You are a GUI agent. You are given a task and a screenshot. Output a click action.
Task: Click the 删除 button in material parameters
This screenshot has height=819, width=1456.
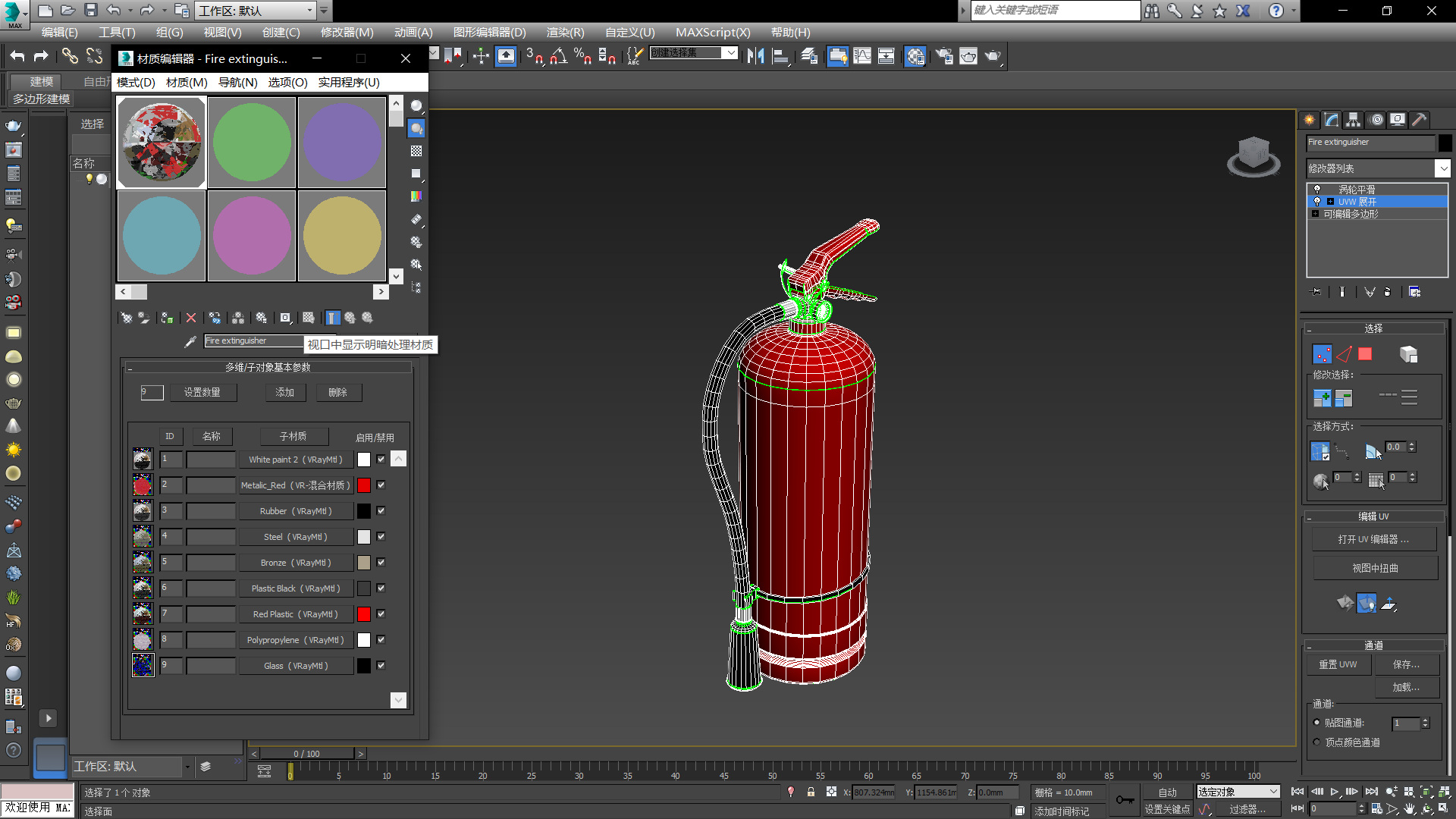tap(338, 393)
